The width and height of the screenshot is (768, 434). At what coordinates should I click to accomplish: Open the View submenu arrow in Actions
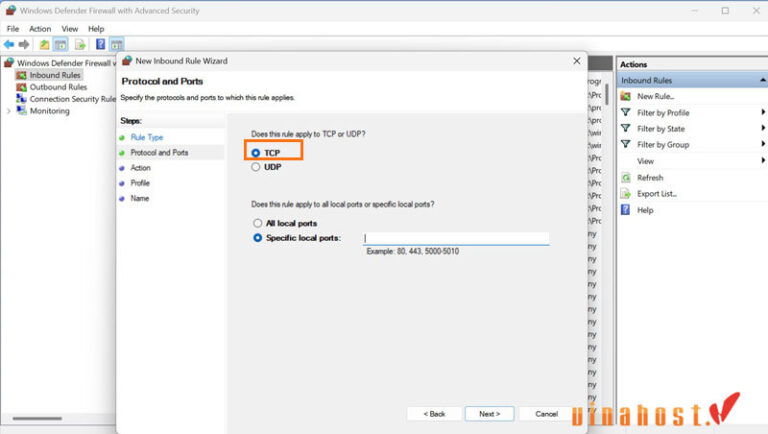point(763,161)
